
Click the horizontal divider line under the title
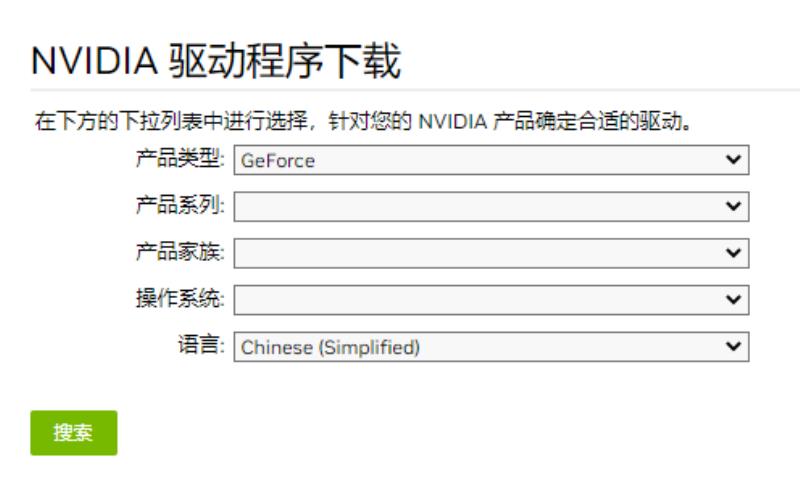tap(415, 90)
